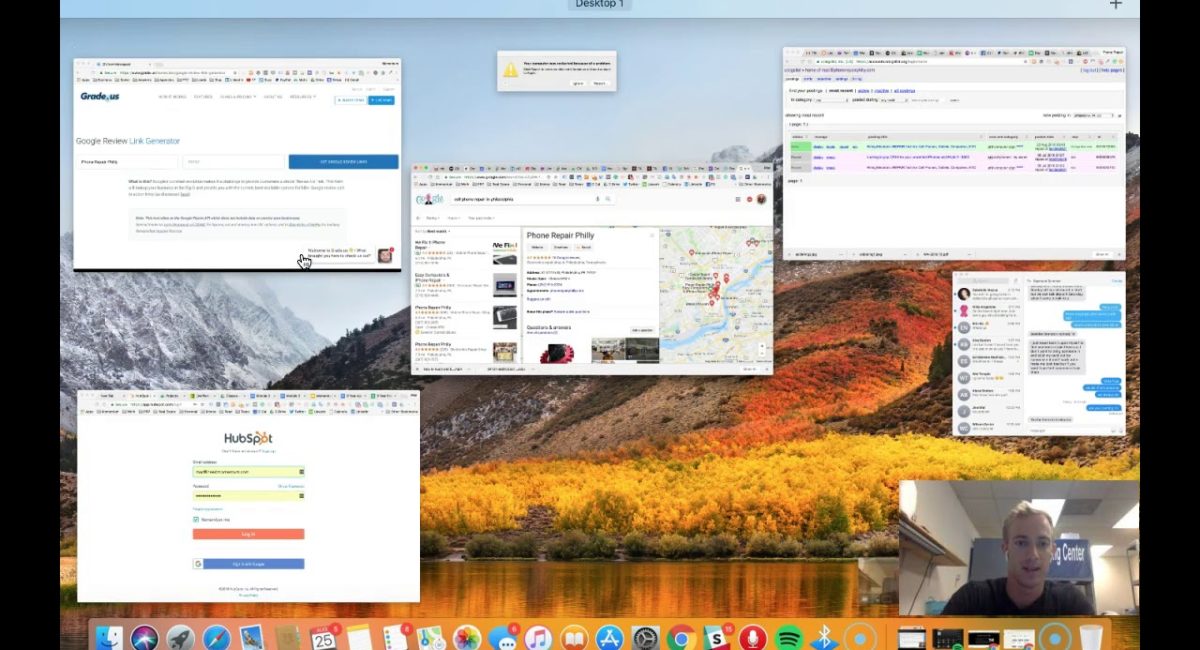Toggle the Remember me checkbox on HubSpot
The height and width of the screenshot is (650, 1200).
pos(196,520)
